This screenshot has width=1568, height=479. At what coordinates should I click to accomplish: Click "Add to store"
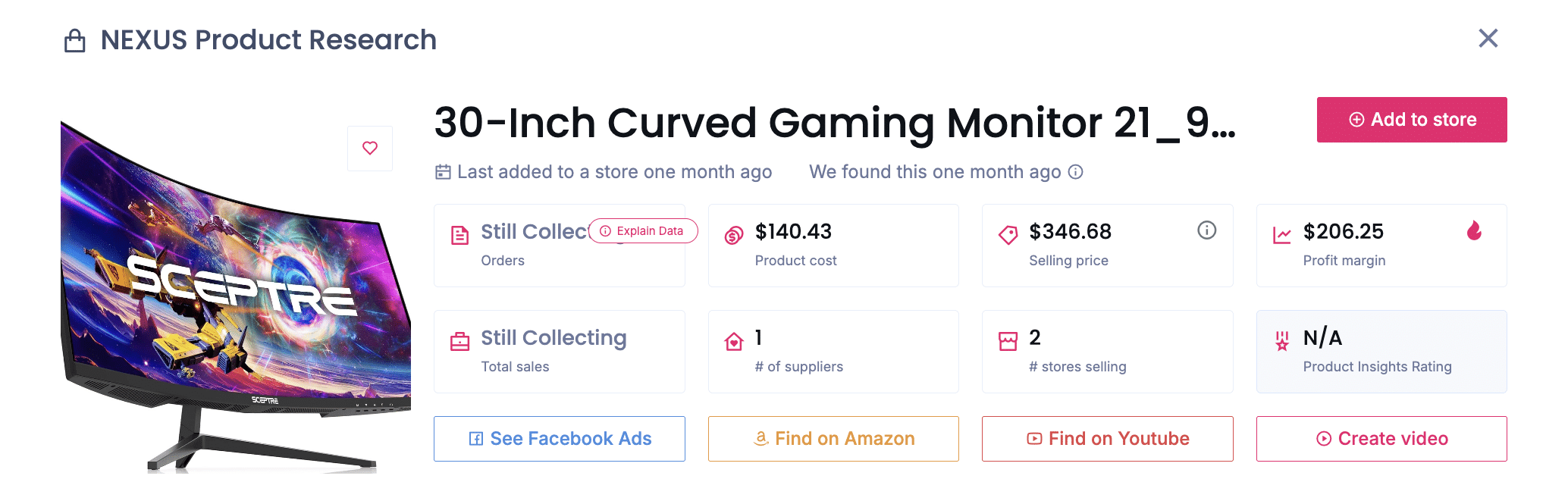coord(1411,119)
